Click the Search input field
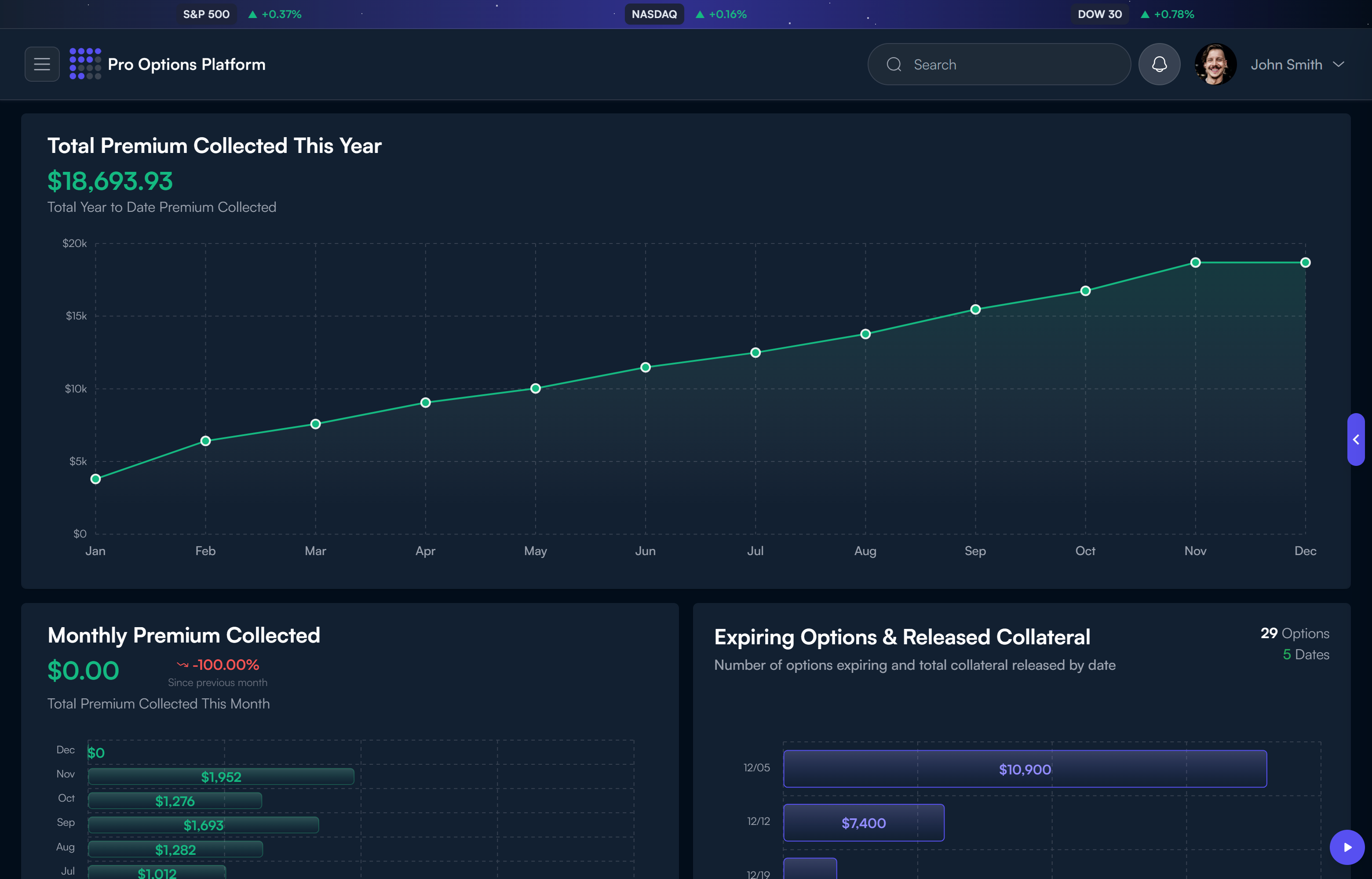This screenshot has width=1372, height=879. [x=999, y=64]
